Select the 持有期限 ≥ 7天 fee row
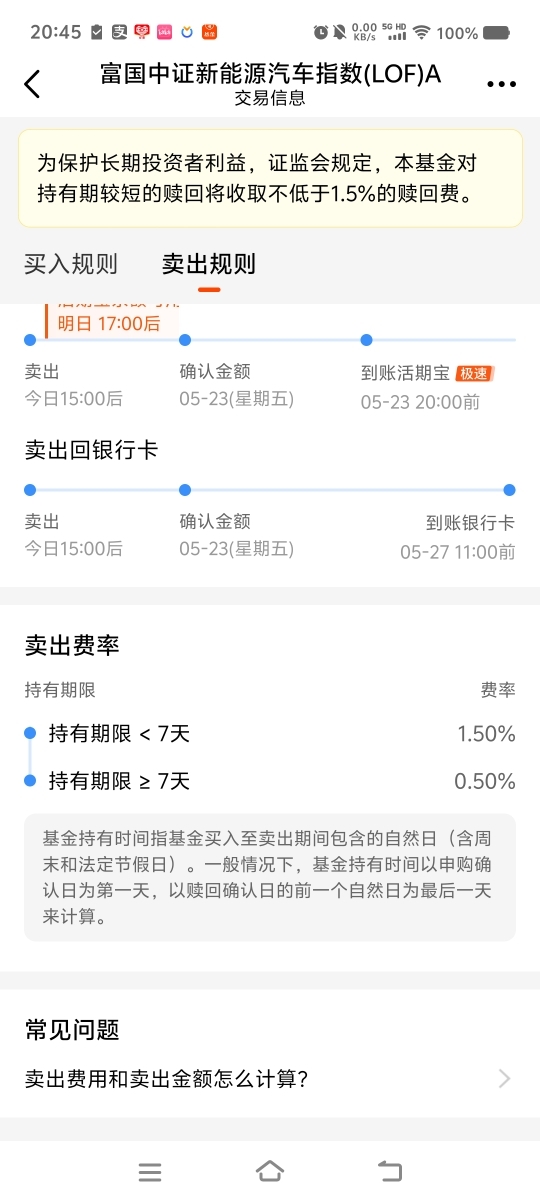Viewport: 540px width, 1204px height. point(270,781)
